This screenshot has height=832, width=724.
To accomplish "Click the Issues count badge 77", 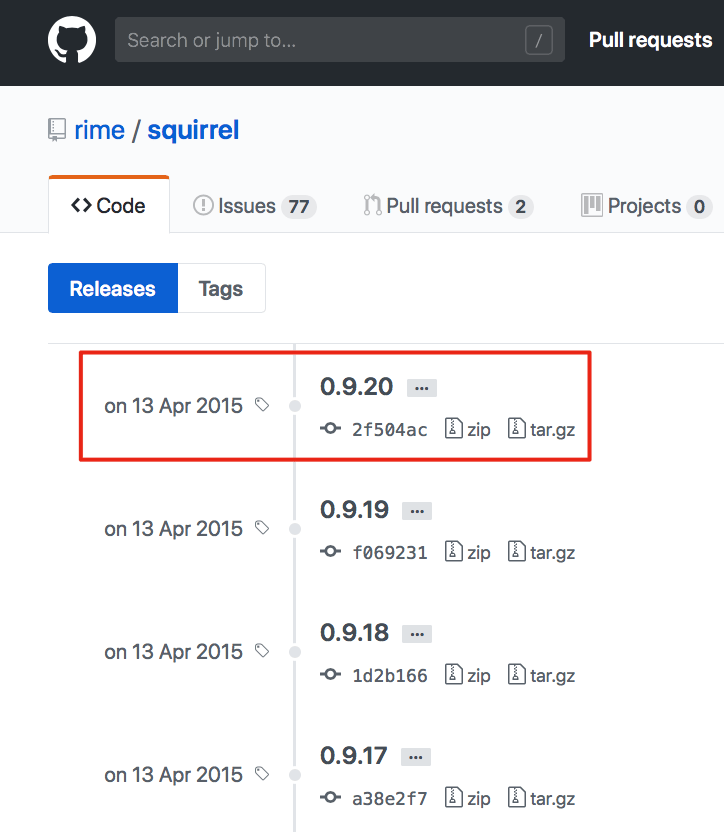I will coord(299,206).
